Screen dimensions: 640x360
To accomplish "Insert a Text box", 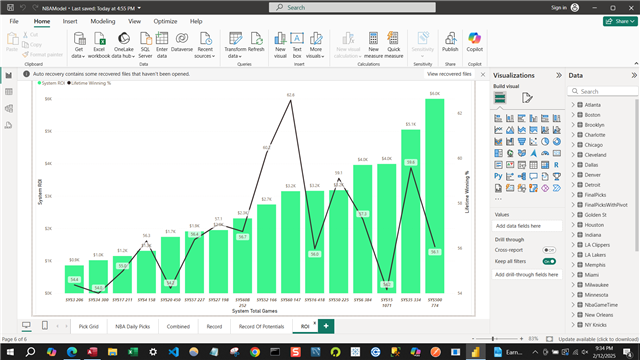I will 297,45.
